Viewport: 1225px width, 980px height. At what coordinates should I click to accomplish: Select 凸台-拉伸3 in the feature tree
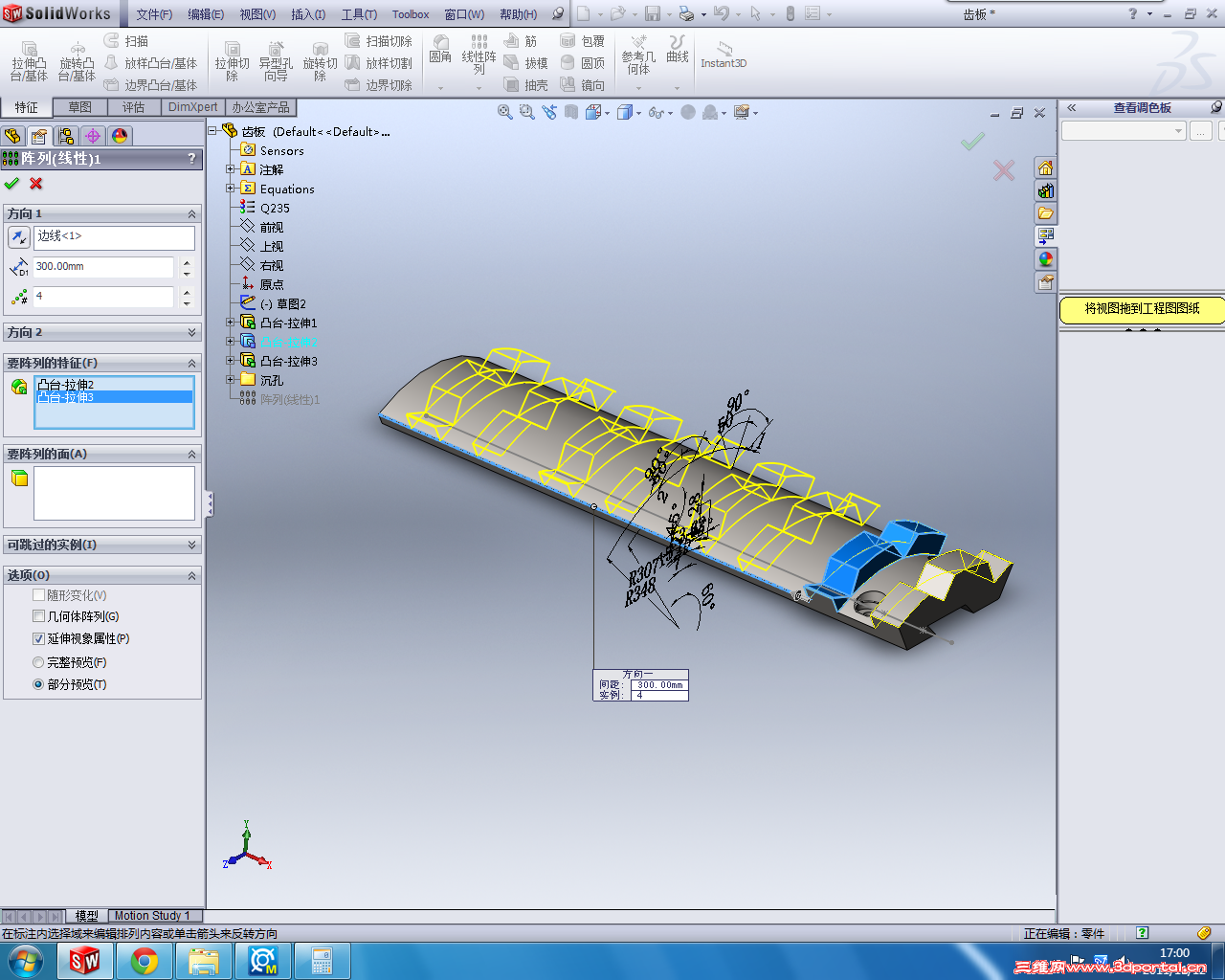click(288, 361)
